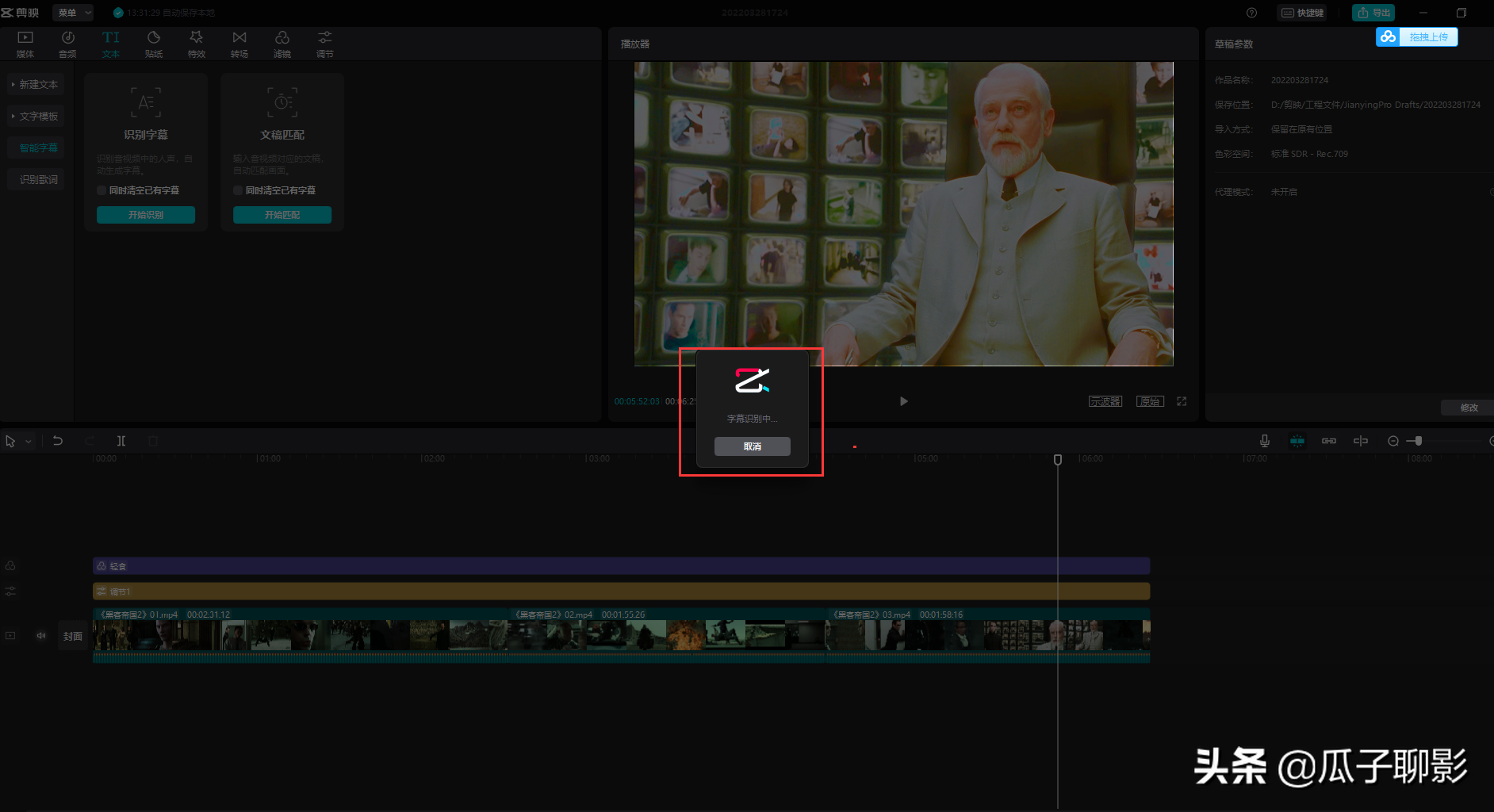This screenshot has width=1494, height=812.
Task: Start microphone voice recording
Action: 1265,441
